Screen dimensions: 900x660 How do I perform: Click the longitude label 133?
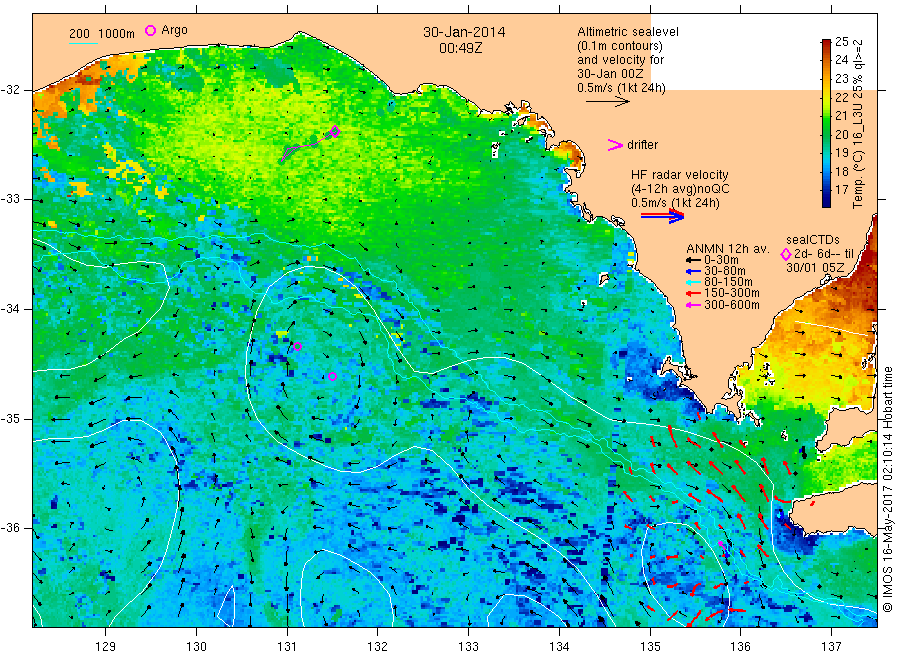point(468,647)
